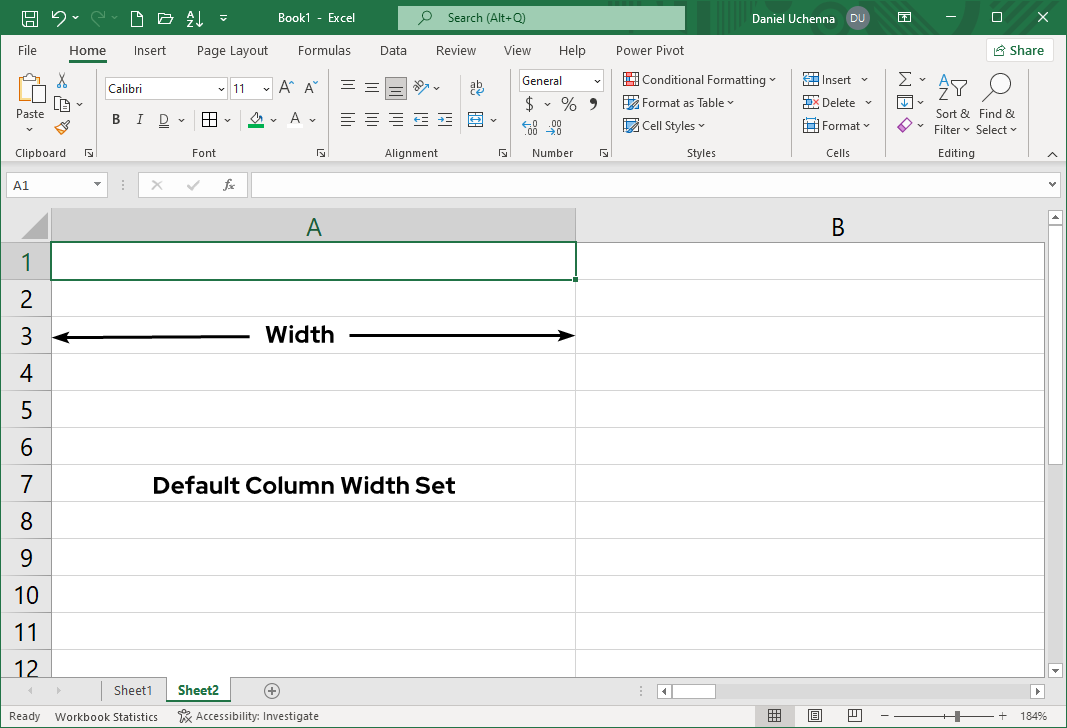Click inside the formula bar
The image size is (1067, 728).
pyautogui.click(x=600, y=184)
